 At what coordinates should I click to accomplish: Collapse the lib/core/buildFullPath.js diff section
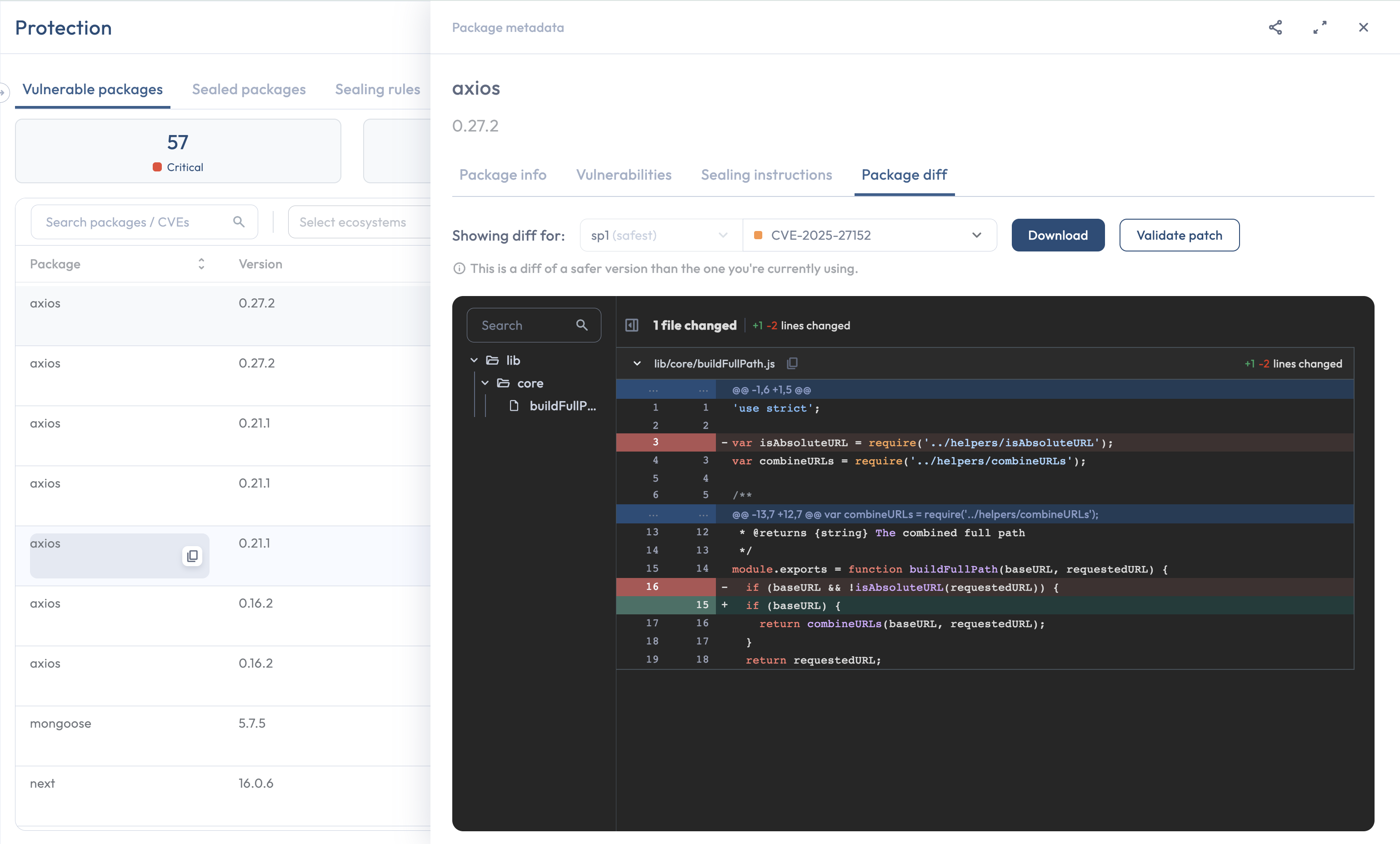coord(637,363)
